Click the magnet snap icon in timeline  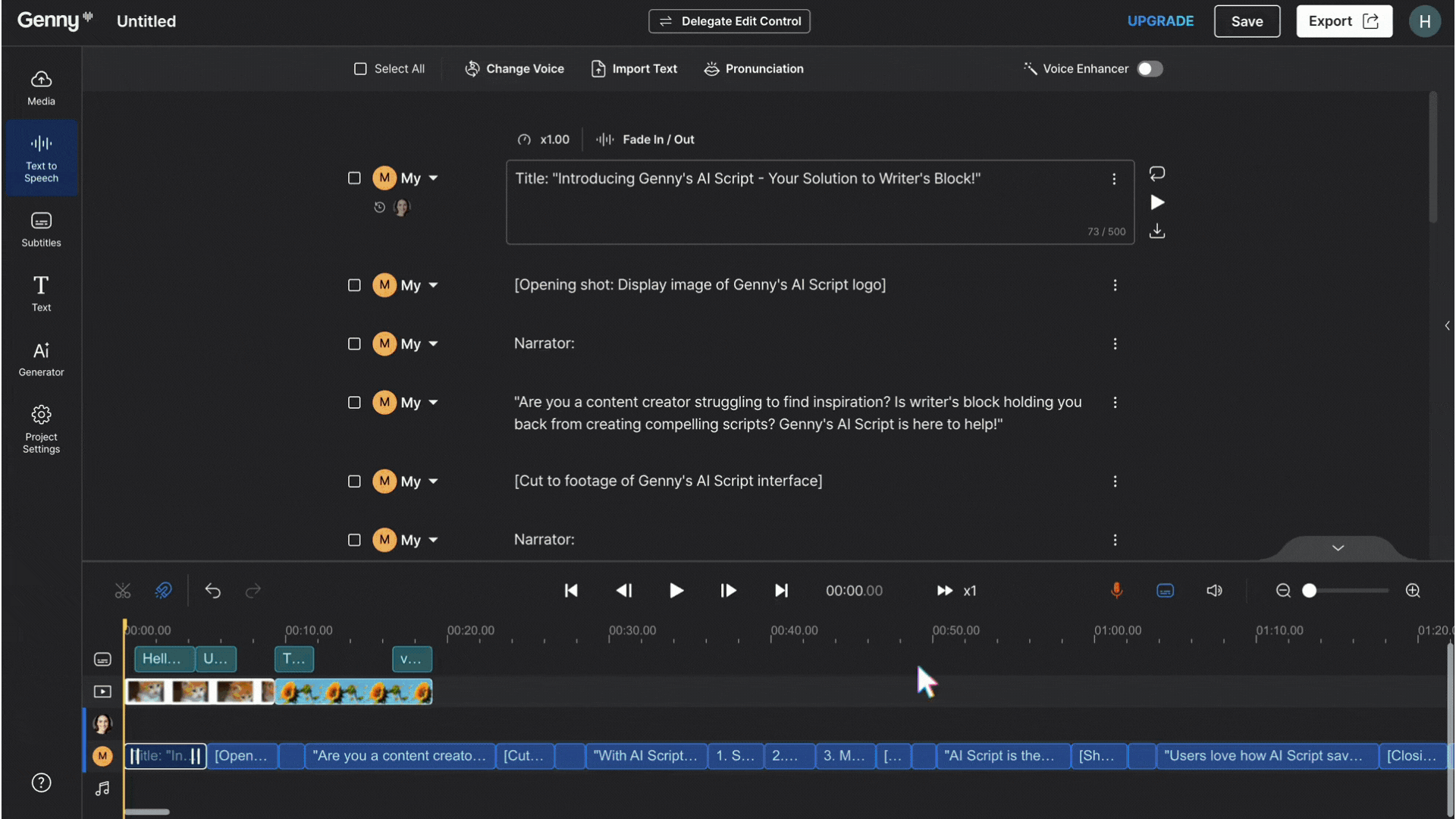pos(163,591)
